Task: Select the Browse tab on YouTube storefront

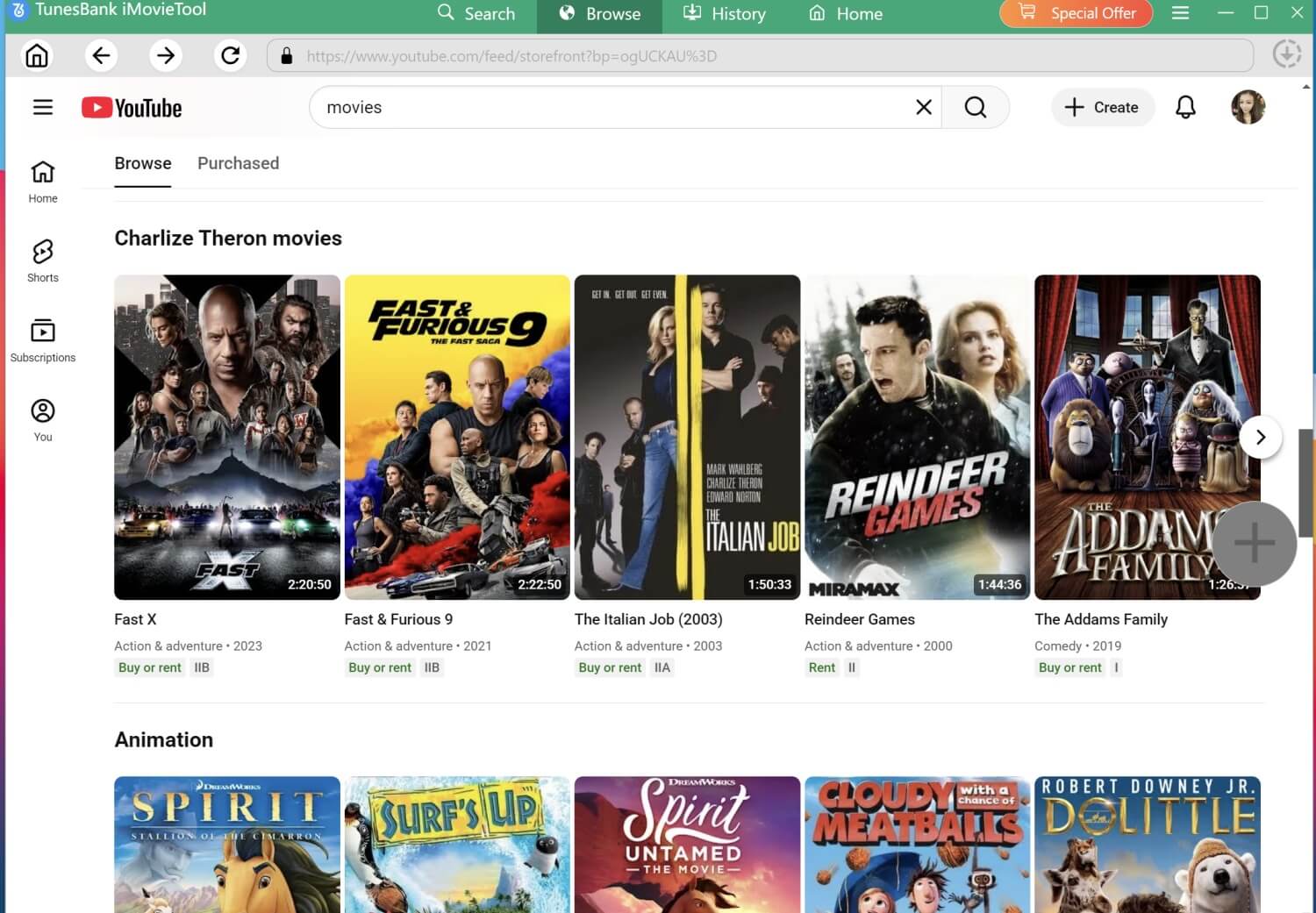Action: pos(143,164)
